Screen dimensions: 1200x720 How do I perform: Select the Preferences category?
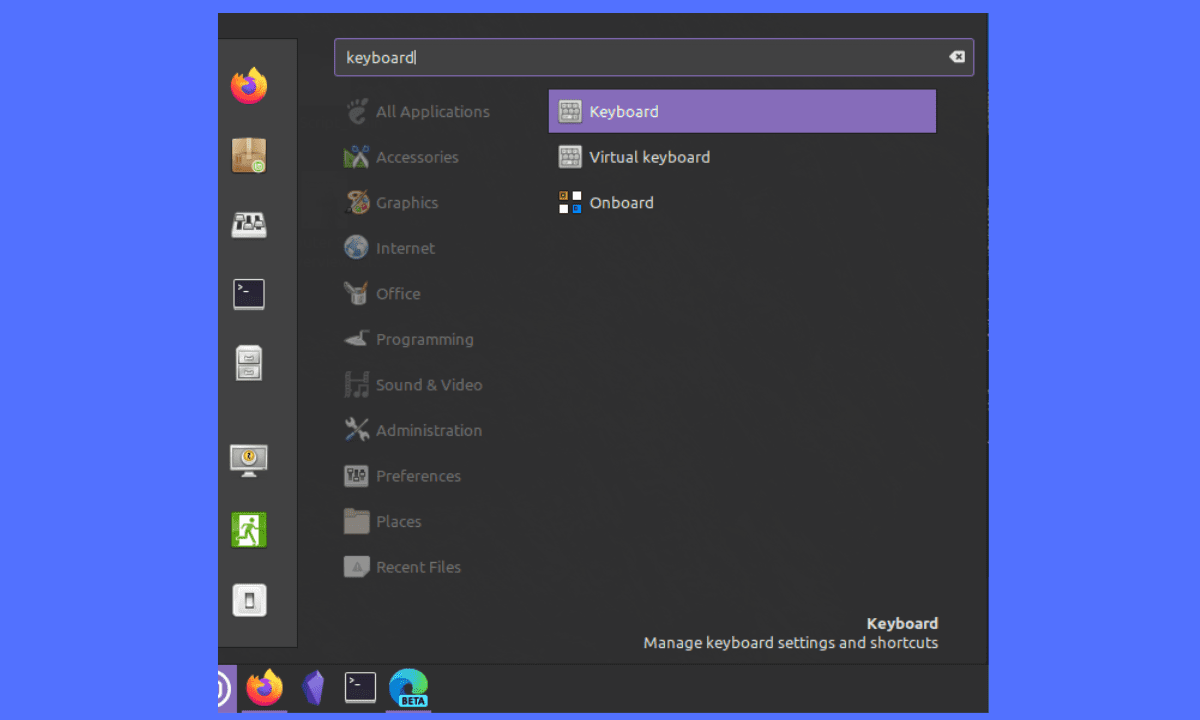418,476
